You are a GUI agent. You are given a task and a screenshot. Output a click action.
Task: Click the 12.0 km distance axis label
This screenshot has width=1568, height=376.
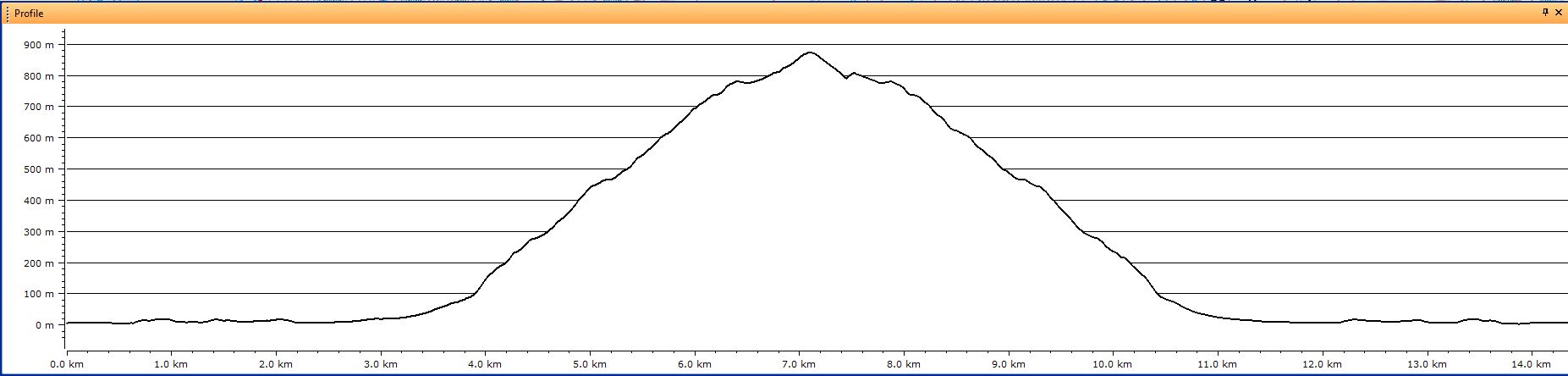[x=1323, y=364]
